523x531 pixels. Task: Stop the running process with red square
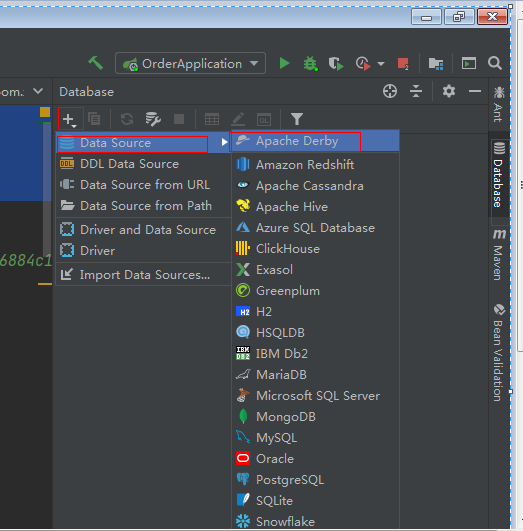pos(403,63)
